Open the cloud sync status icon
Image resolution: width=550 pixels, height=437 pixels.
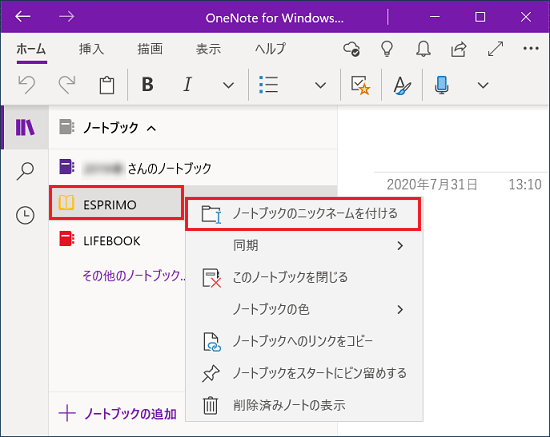point(351,49)
